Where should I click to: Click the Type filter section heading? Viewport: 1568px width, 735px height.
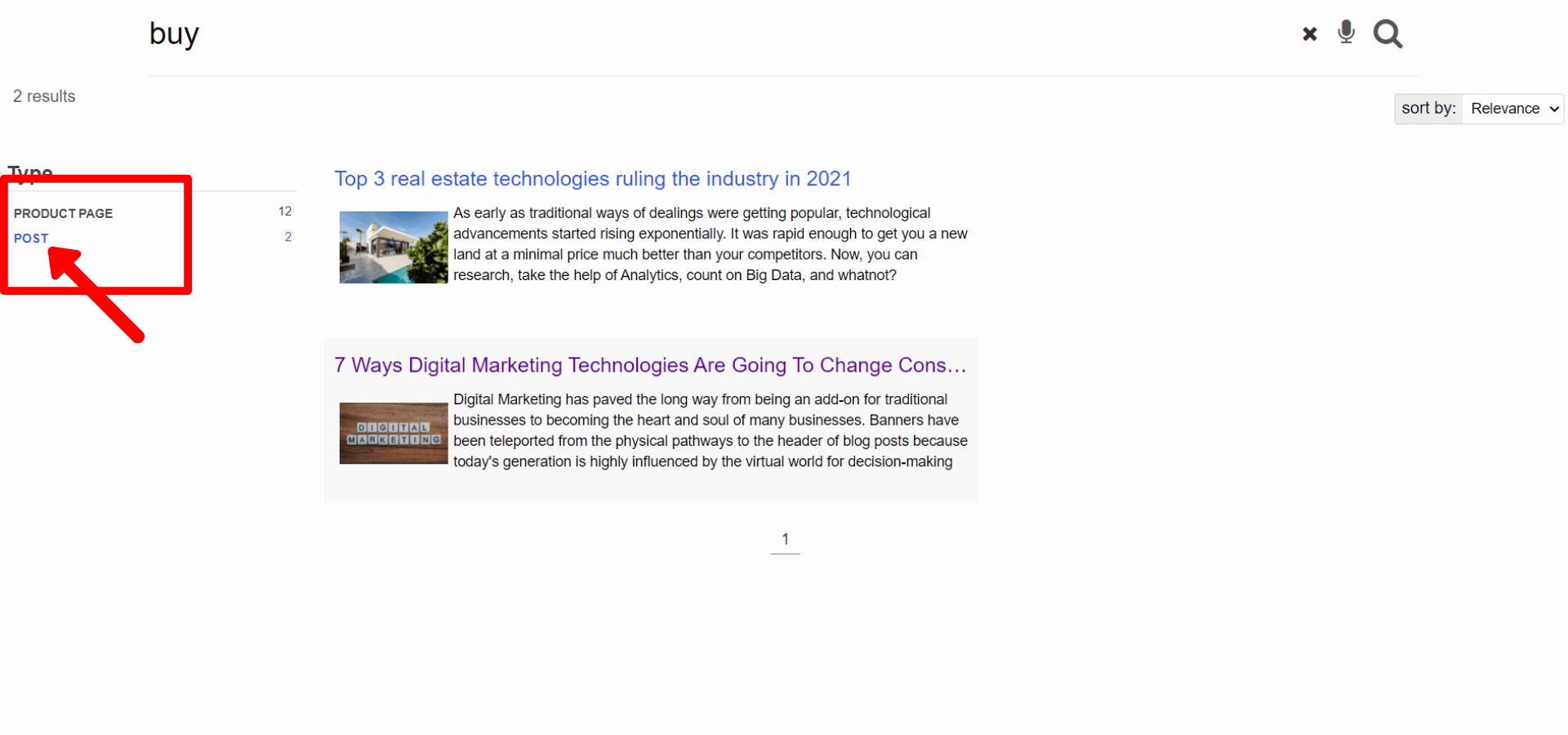click(31, 171)
